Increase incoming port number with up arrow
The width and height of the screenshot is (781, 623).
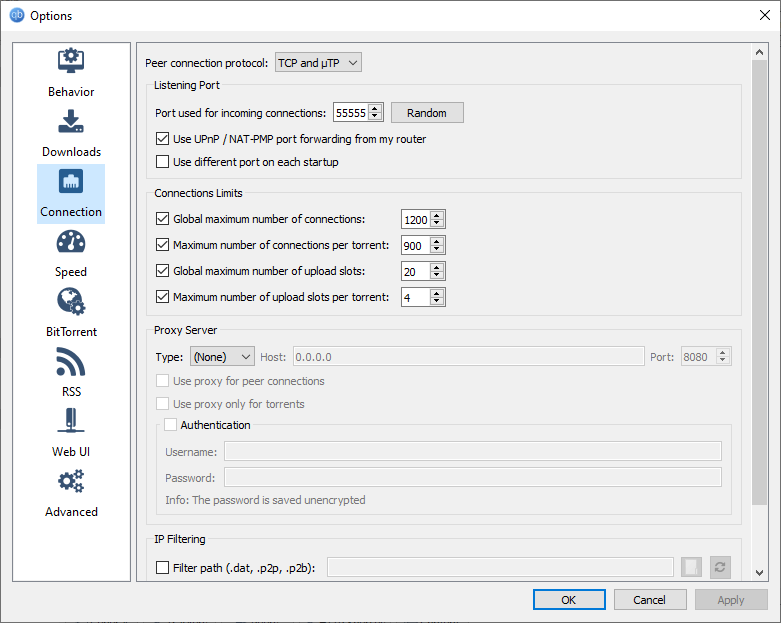[x=375, y=109]
